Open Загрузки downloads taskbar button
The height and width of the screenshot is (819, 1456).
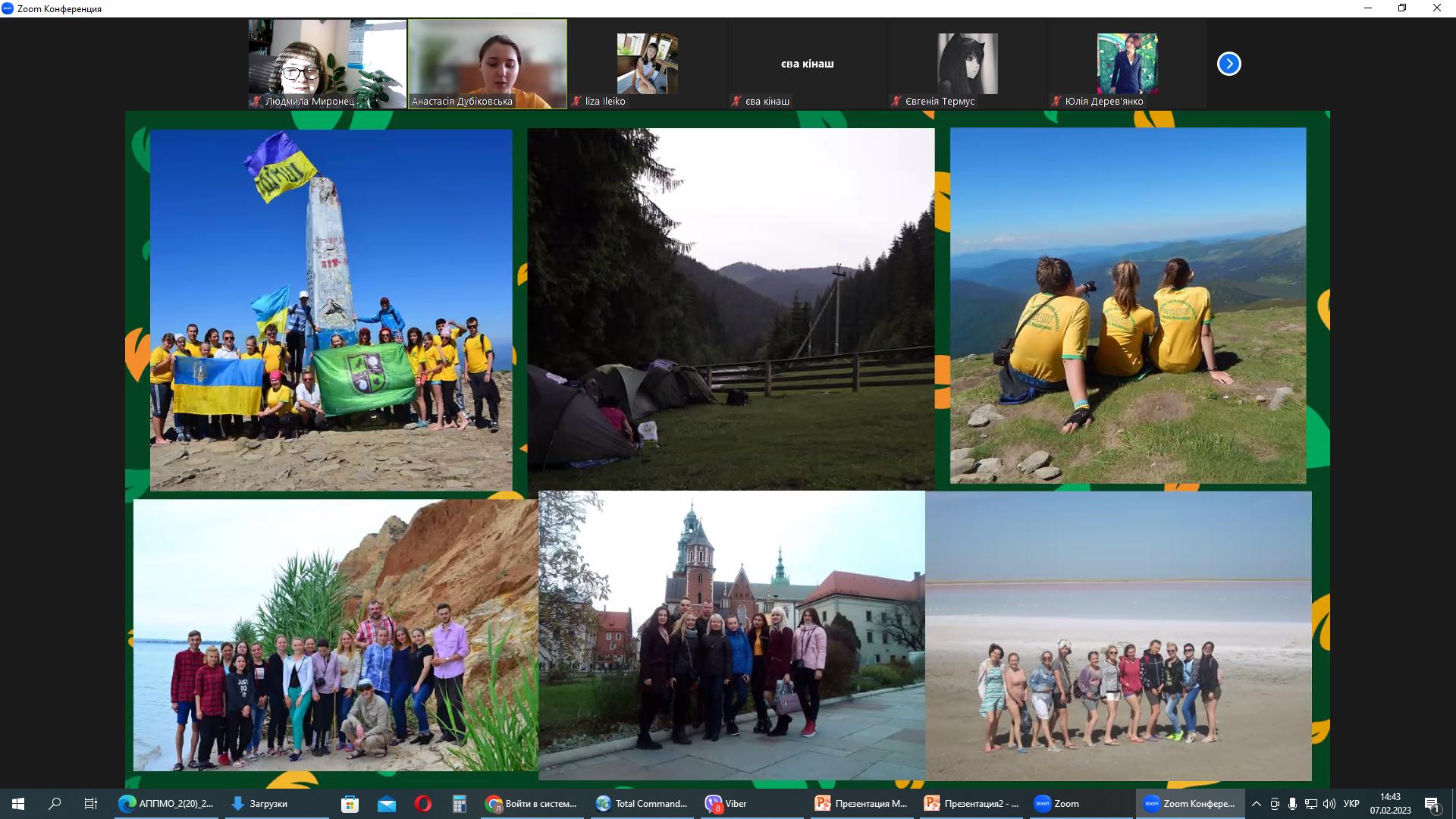(x=260, y=804)
